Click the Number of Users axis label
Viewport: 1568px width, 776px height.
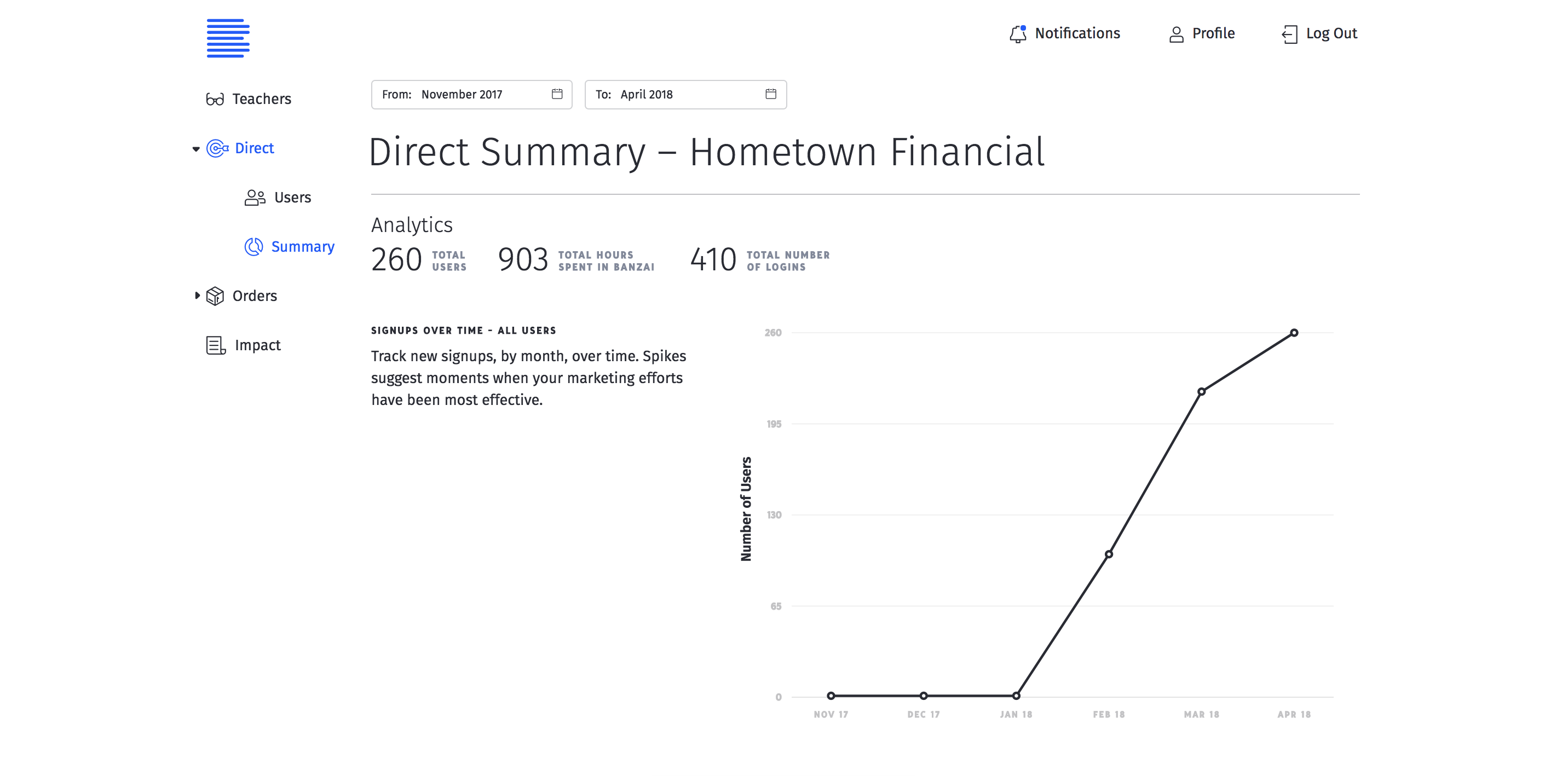[746, 509]
